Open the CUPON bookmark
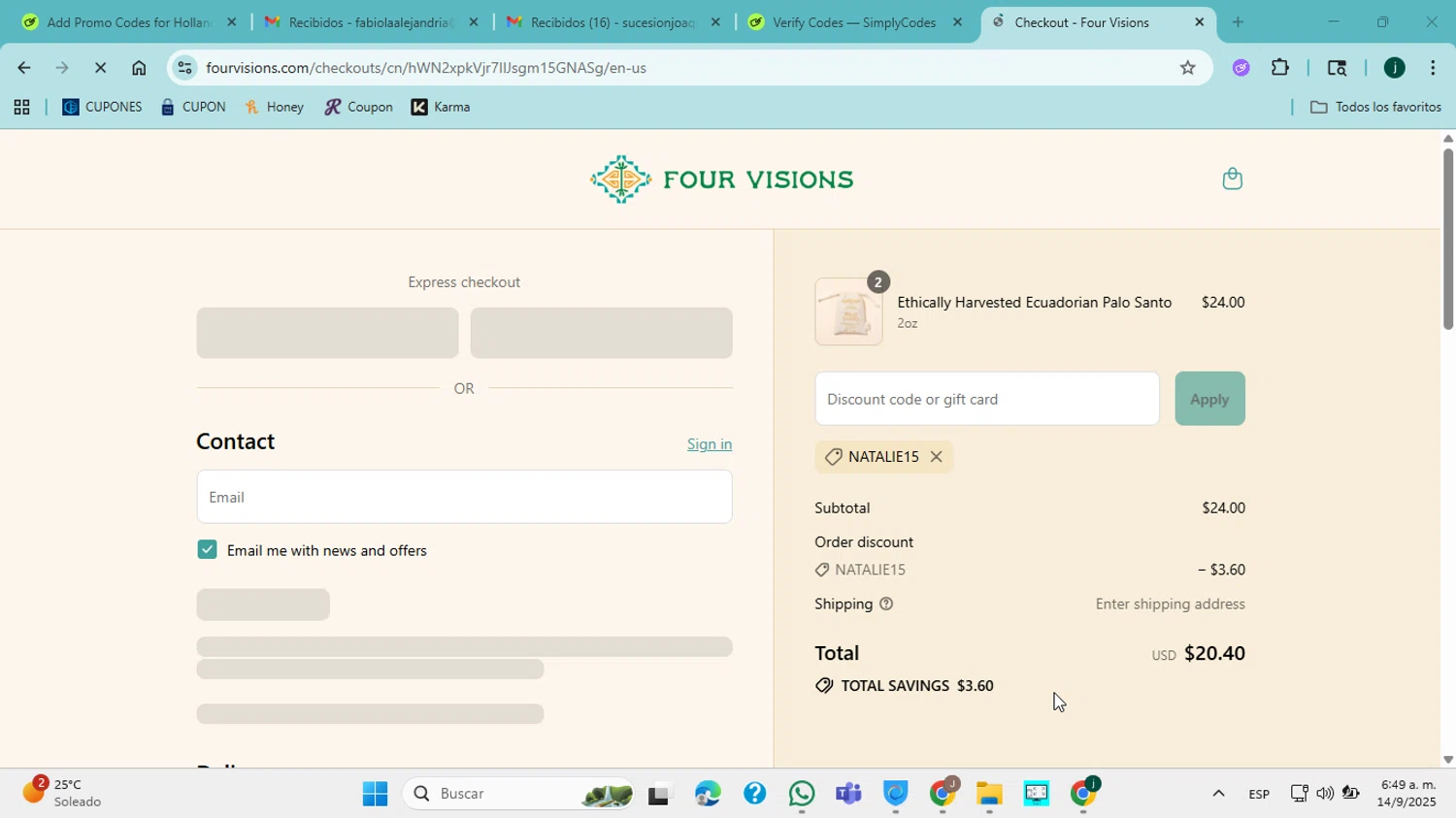The width and height of the screenshot is (1456, 818). tap(193, 108)
